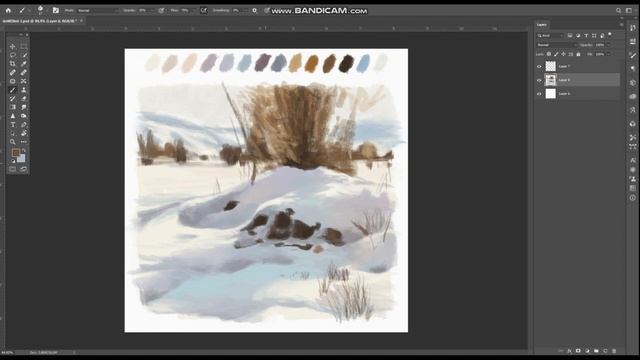This screenshot has height=360, width=640.
Task: Hide the selected layer with painting thumbnail
Action: tap(539, 80)
